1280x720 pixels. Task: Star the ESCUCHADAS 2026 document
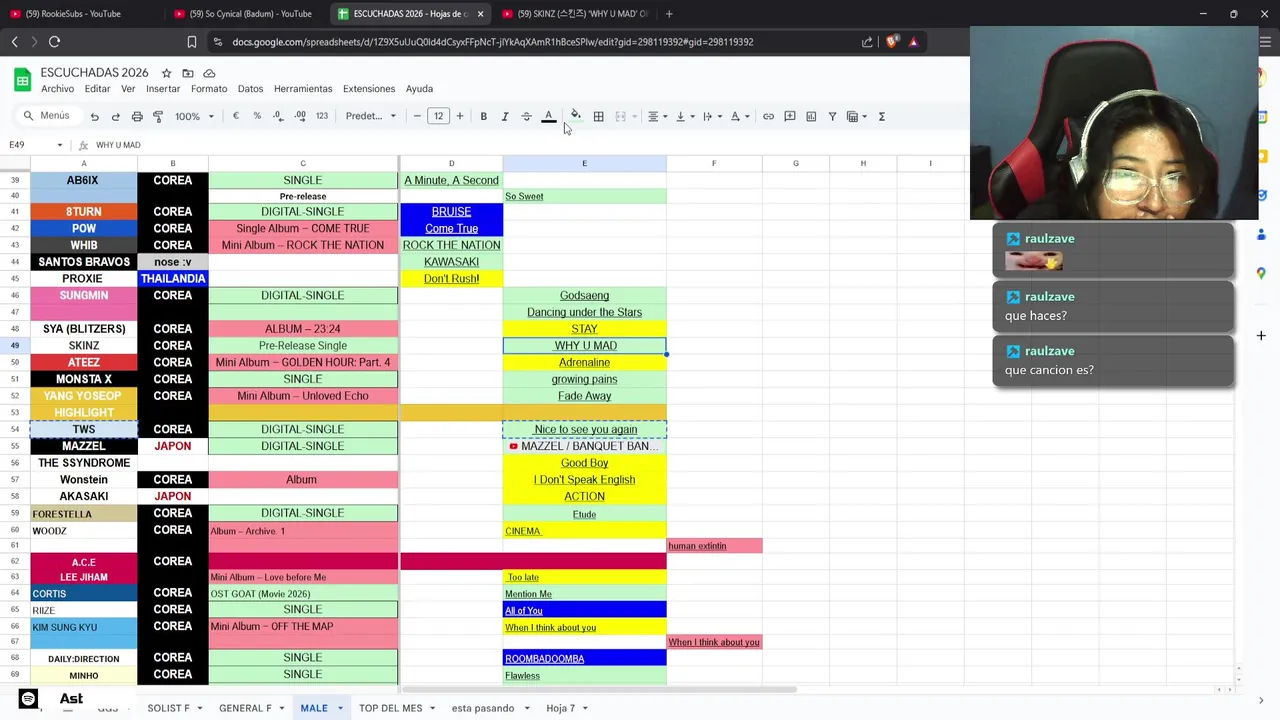[166, 73]
